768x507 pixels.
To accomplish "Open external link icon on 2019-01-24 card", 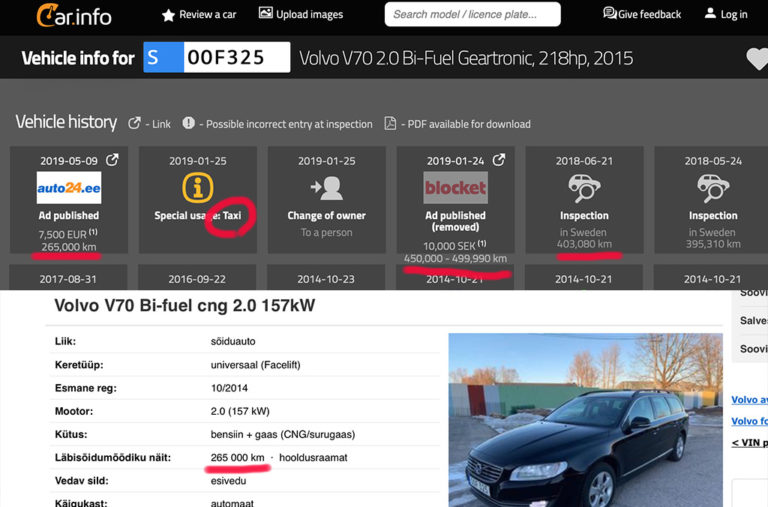I will tap(499, 160).
